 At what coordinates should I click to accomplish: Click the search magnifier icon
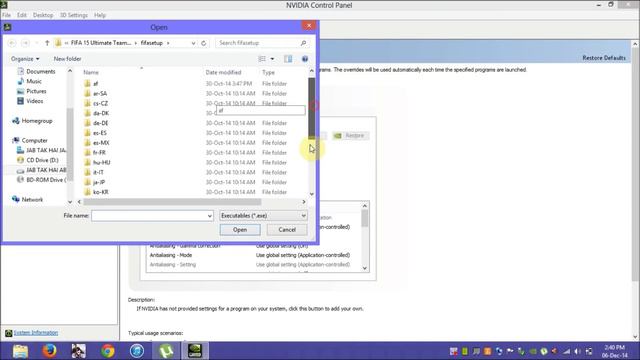click(x=303, y=43)
